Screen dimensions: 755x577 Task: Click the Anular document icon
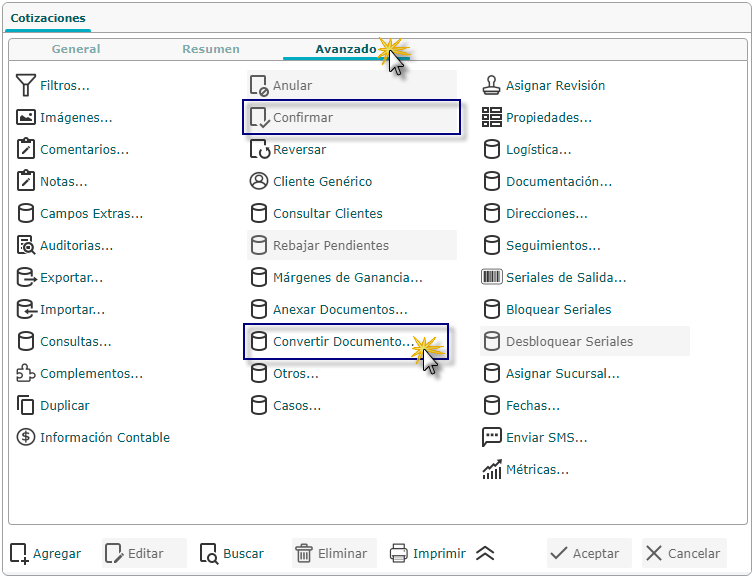click(x=259, y=85)
